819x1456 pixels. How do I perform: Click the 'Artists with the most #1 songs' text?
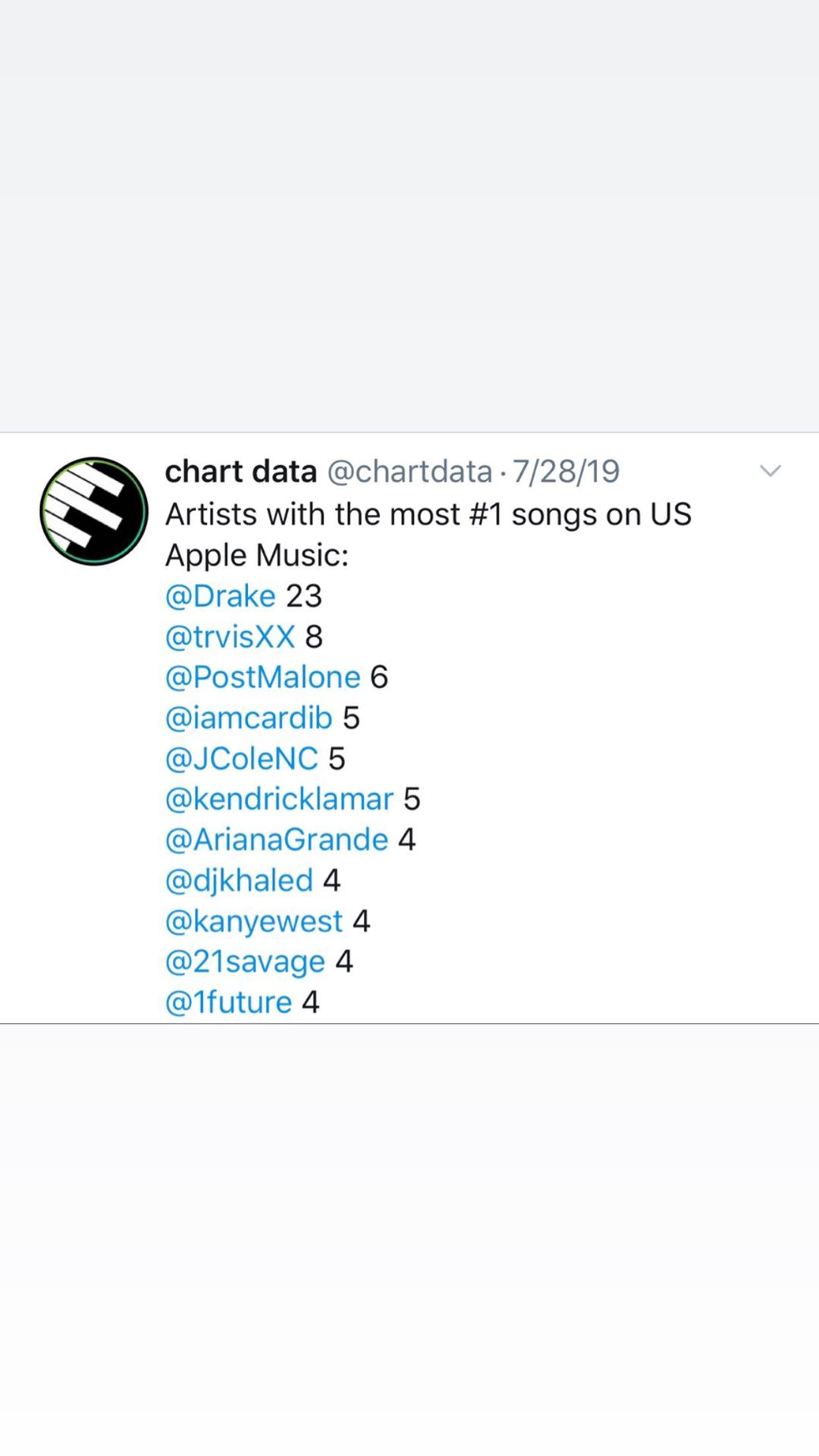pyautogui.click(x=428, y=514)
